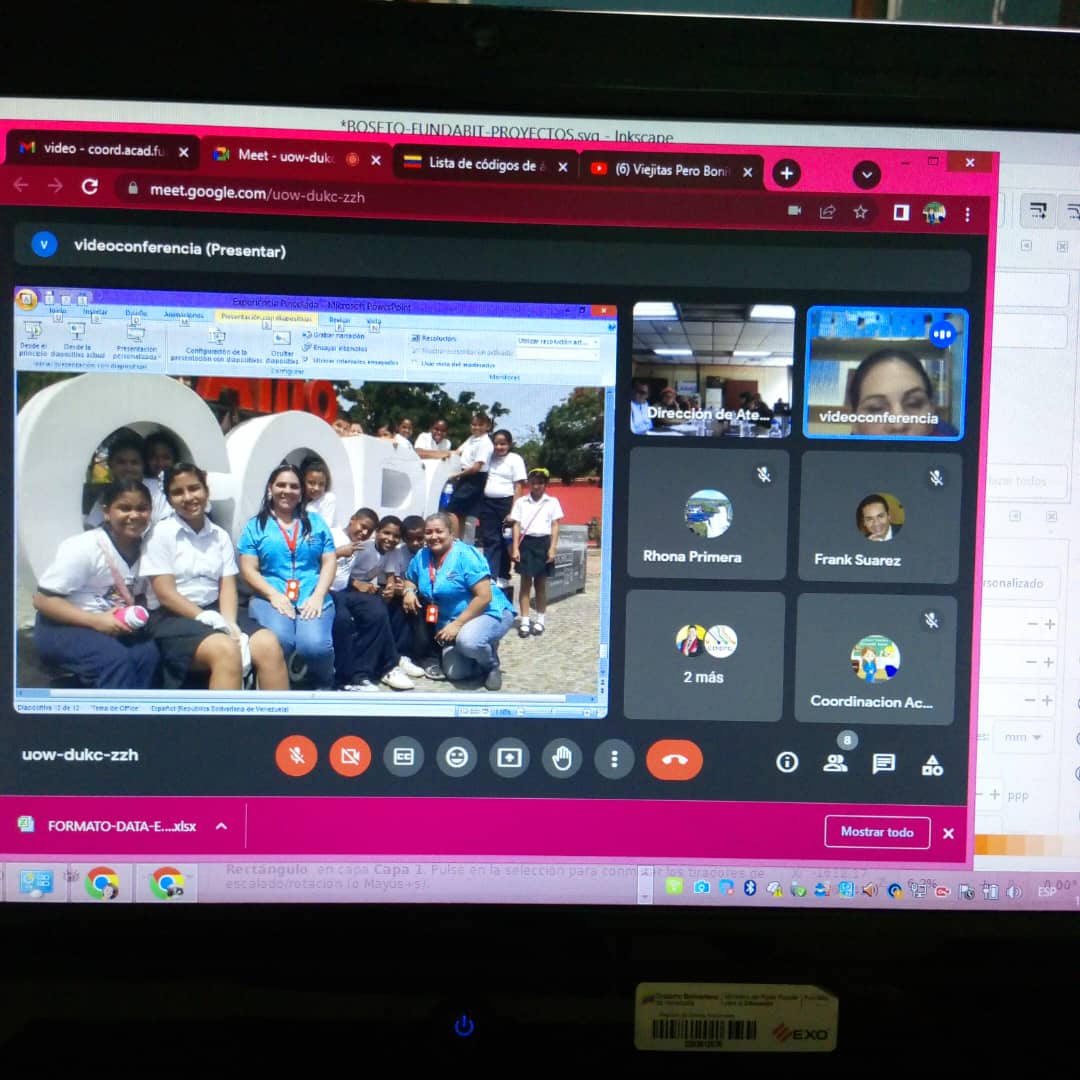This screenshot has height=1080, width=1080.
Task: Open the chat panel
Action: click(x=883, y=763)
